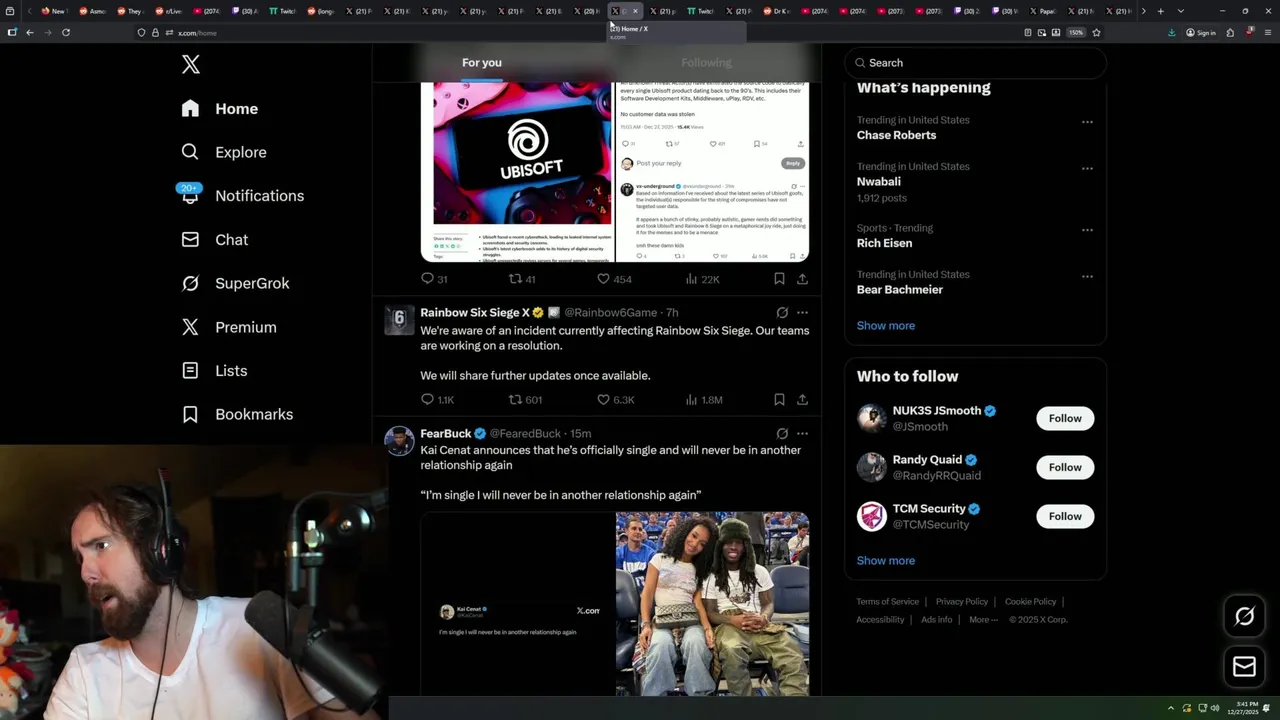Follow NUK3S JSmooth
This screenshot has width=1280, height=720.
click(1065, 418)
